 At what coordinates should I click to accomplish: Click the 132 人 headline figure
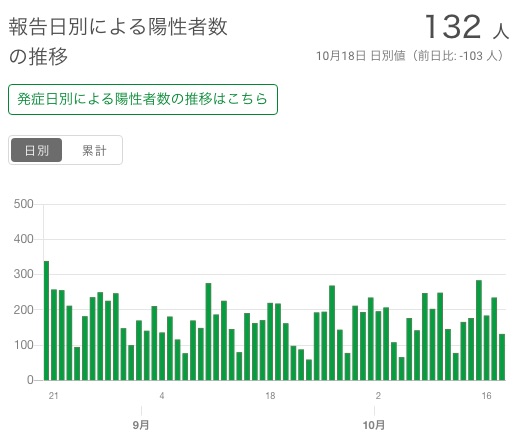tap(467, 27)
